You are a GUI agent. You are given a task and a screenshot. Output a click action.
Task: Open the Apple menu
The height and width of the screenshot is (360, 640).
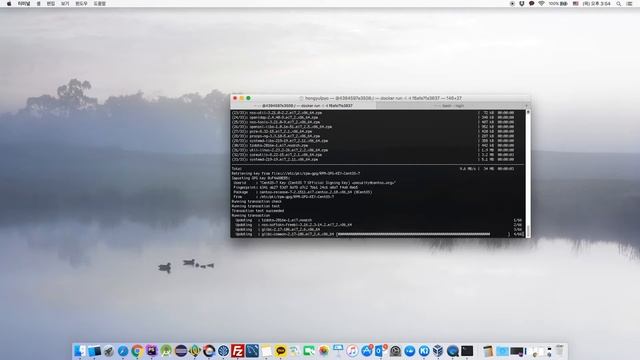click(x=9, y=3)
